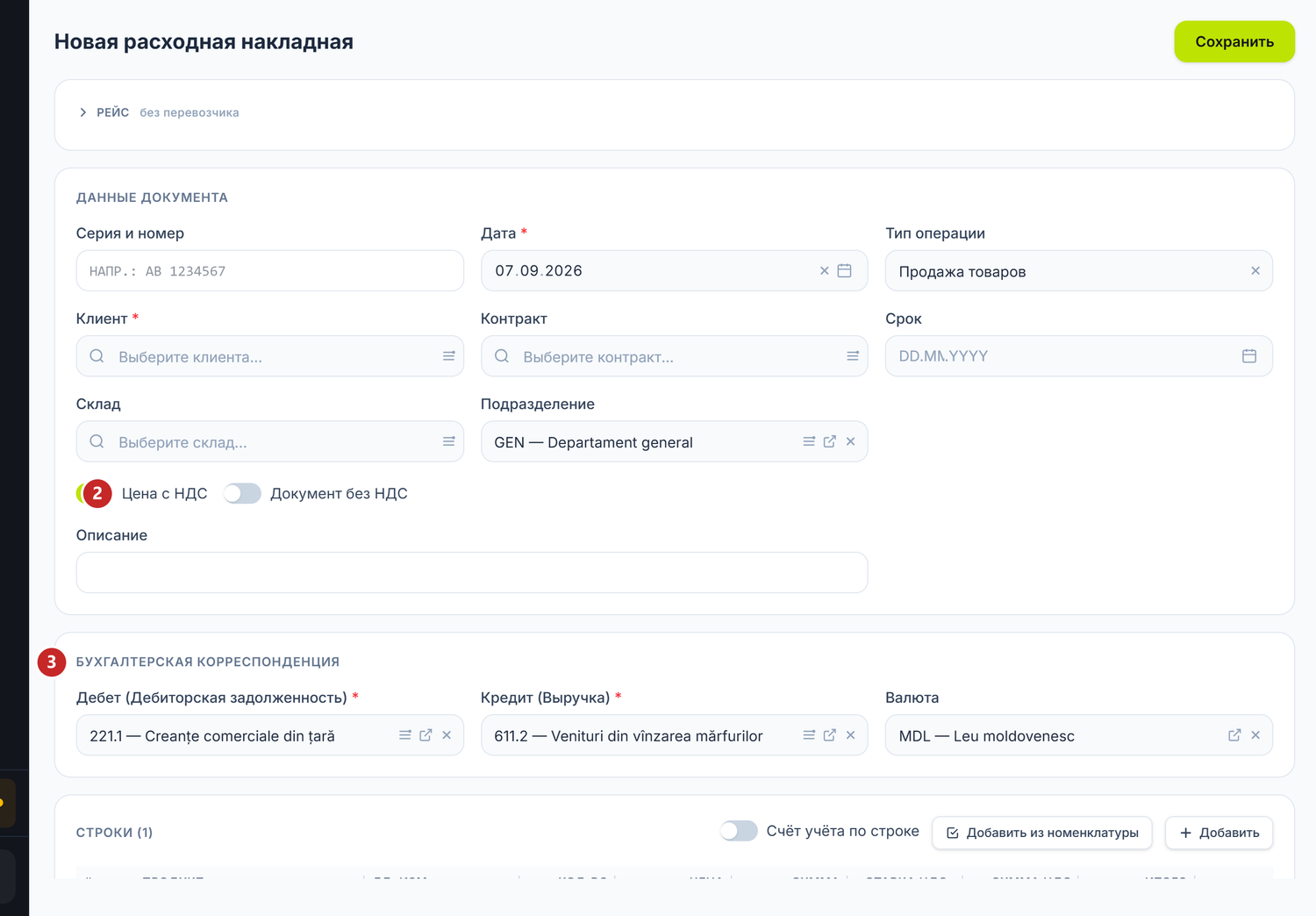Focus the Срок date input
This screenshot has width=1316, height=916.
point(1079,356)
